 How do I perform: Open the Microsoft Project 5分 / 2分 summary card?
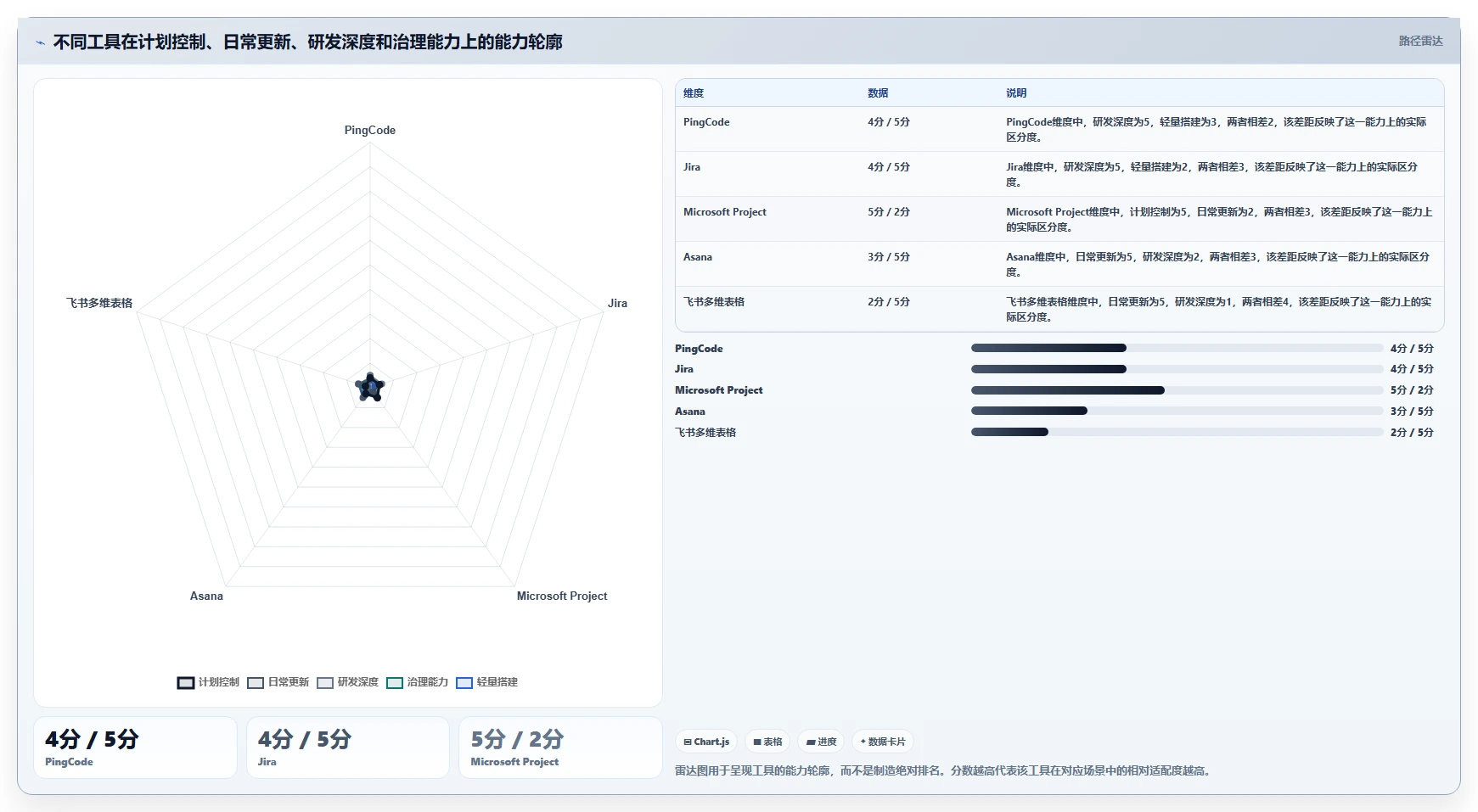(x=560, y=748)
